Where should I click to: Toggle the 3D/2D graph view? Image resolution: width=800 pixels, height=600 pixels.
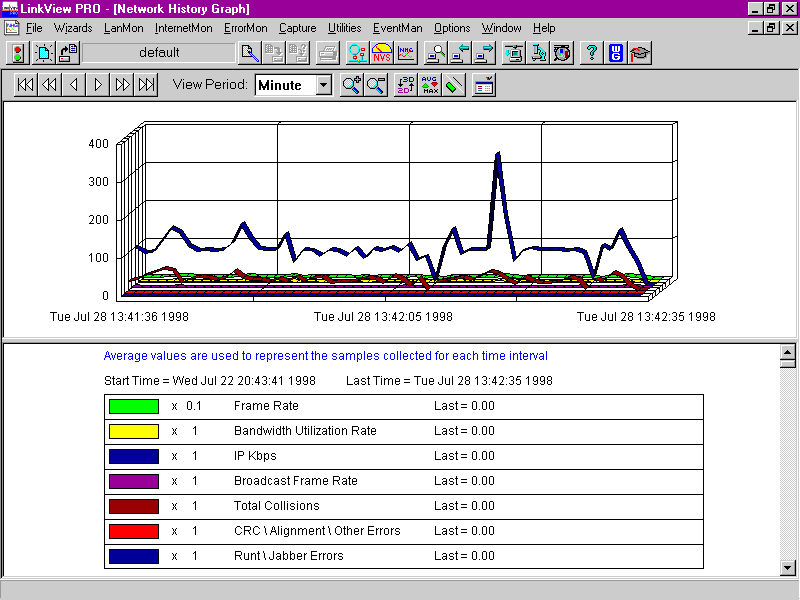(405, 85)
